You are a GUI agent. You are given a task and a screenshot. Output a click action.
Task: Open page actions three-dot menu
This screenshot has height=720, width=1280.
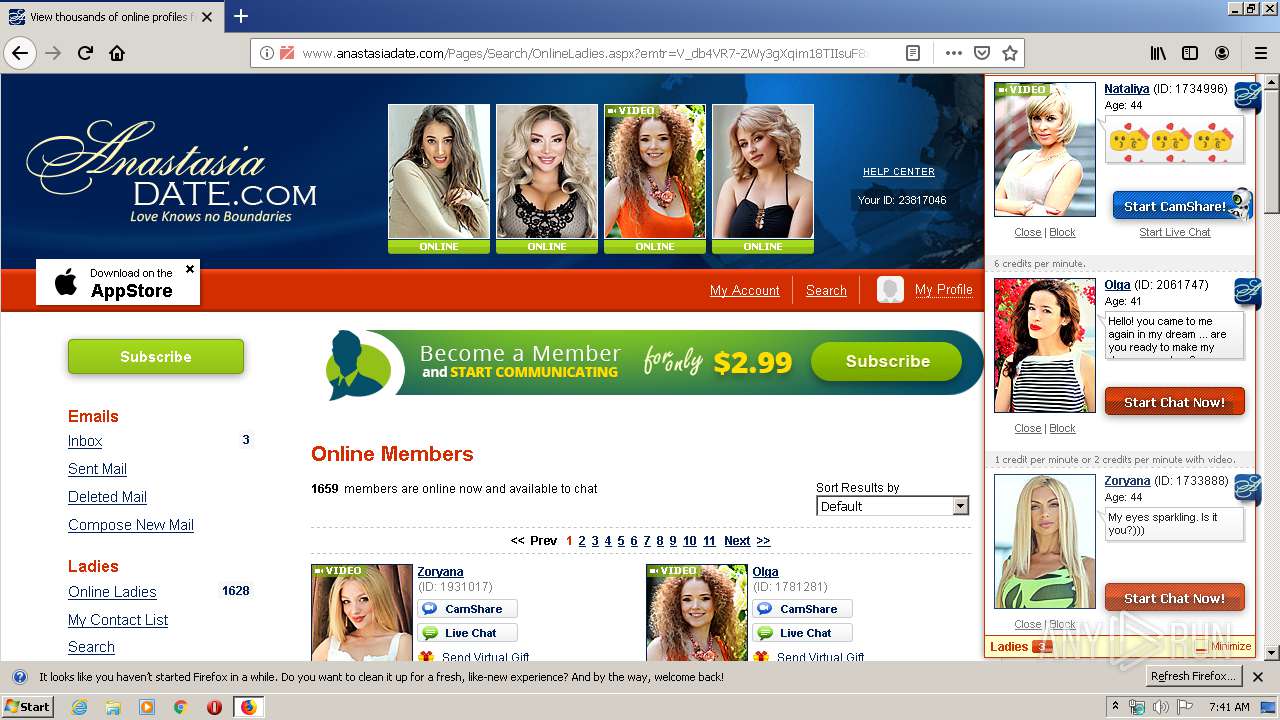coord(953,53)
